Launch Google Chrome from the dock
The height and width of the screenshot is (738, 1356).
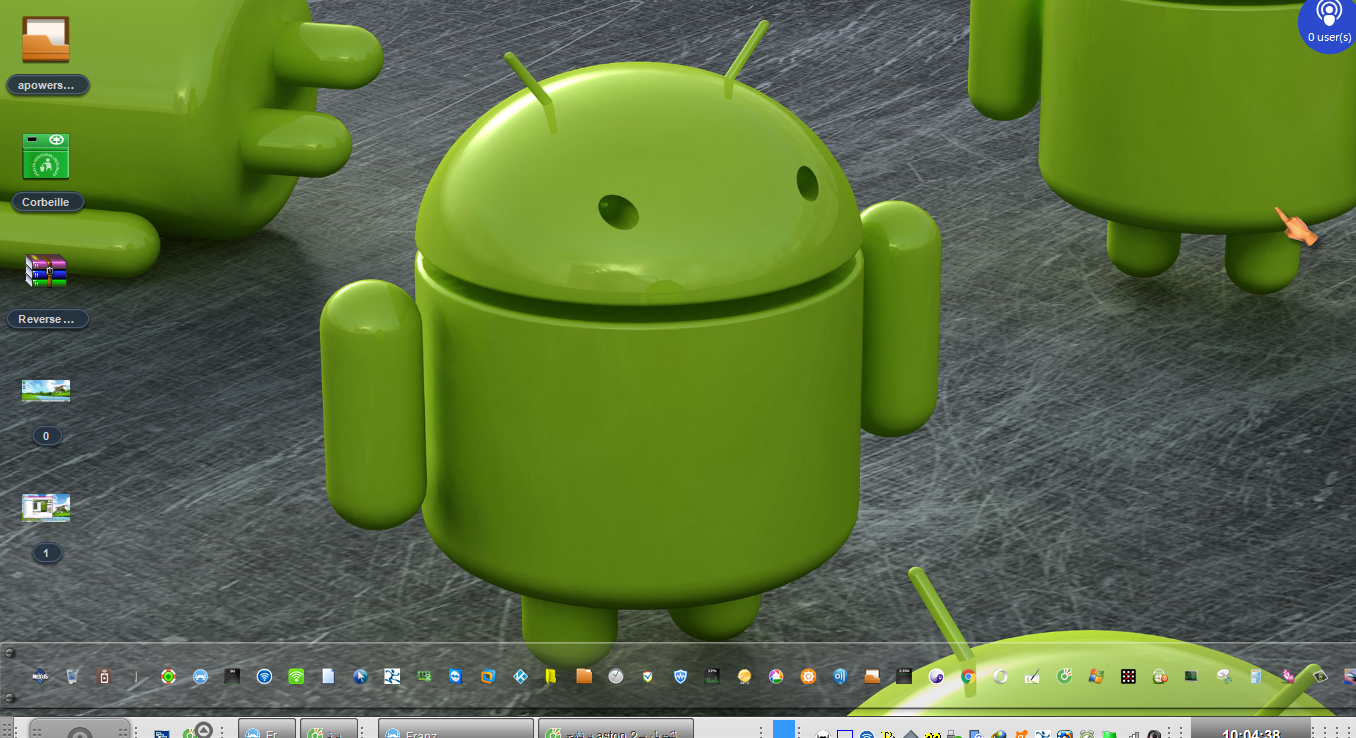click(968, 676)
